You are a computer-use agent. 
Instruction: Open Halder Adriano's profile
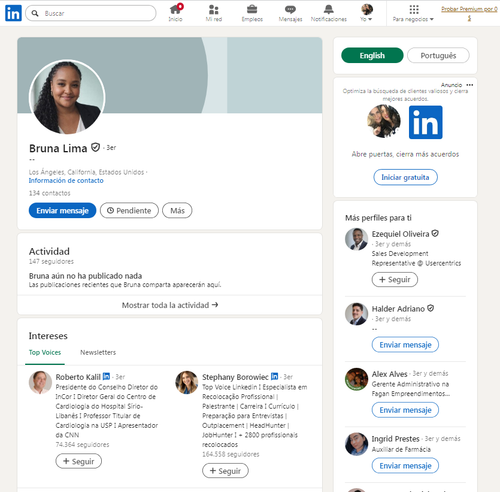[x=398, y=309]
